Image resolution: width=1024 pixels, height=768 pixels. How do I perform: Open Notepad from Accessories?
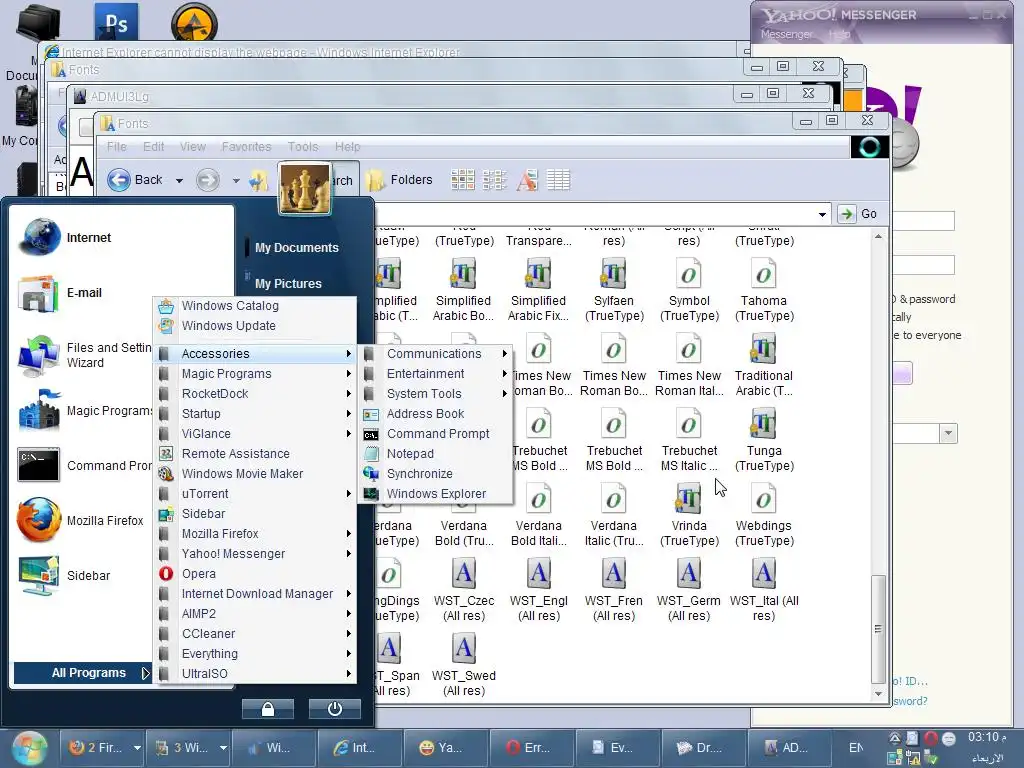tap(436, 454)
